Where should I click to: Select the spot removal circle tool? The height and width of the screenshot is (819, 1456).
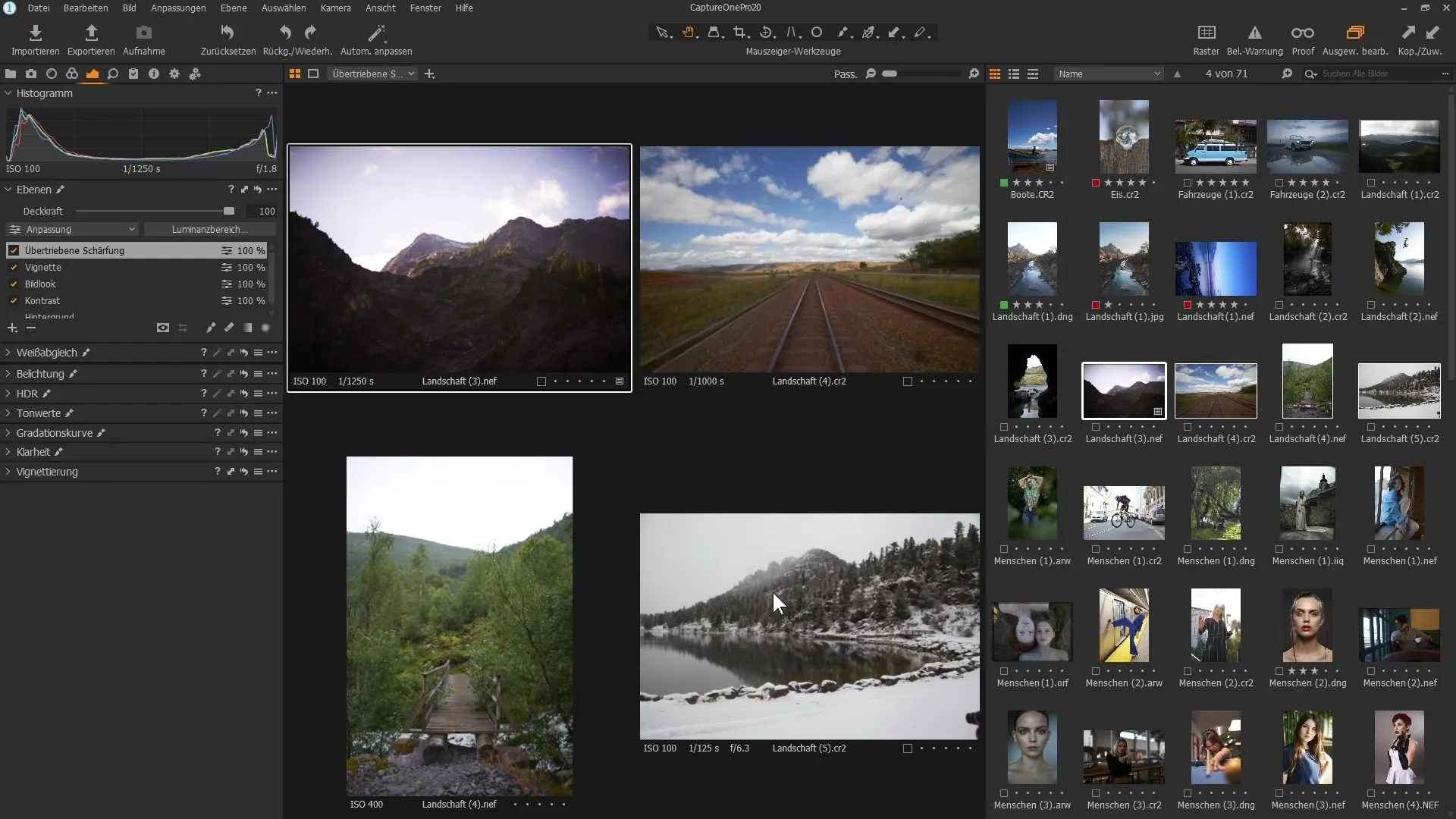click(817, 33)
